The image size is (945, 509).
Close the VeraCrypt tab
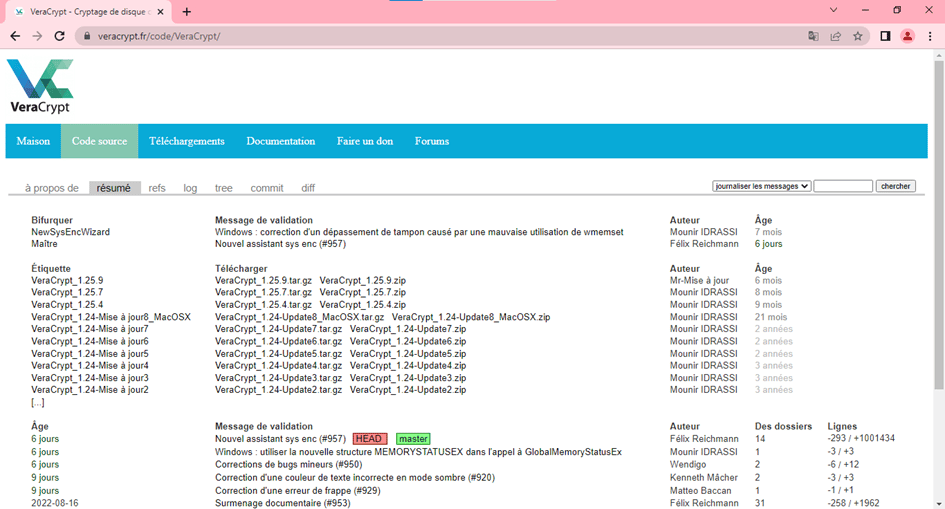pyautogui.click(x=160, y=11)
